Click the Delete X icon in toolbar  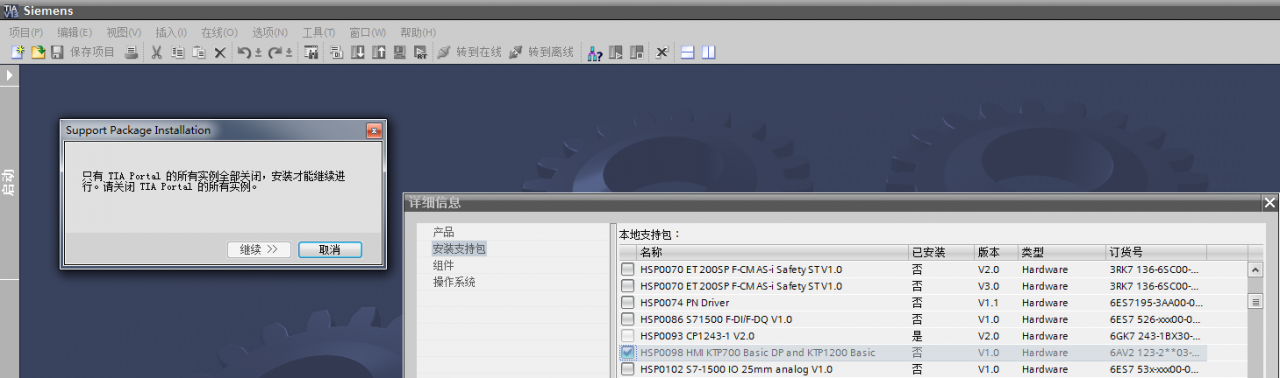(220, 52)
